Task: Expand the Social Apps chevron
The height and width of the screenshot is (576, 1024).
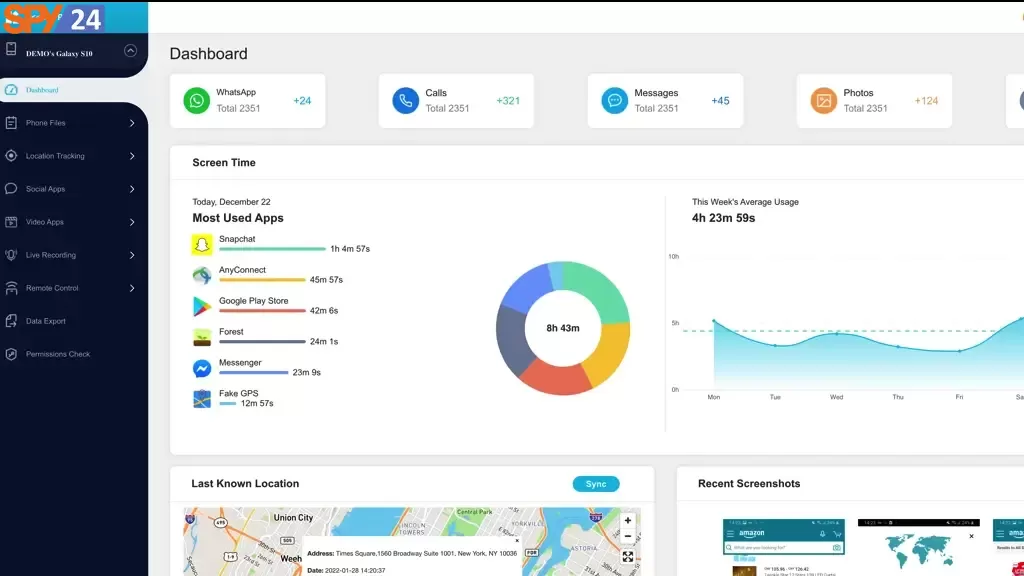Action: tap(132, 189)
